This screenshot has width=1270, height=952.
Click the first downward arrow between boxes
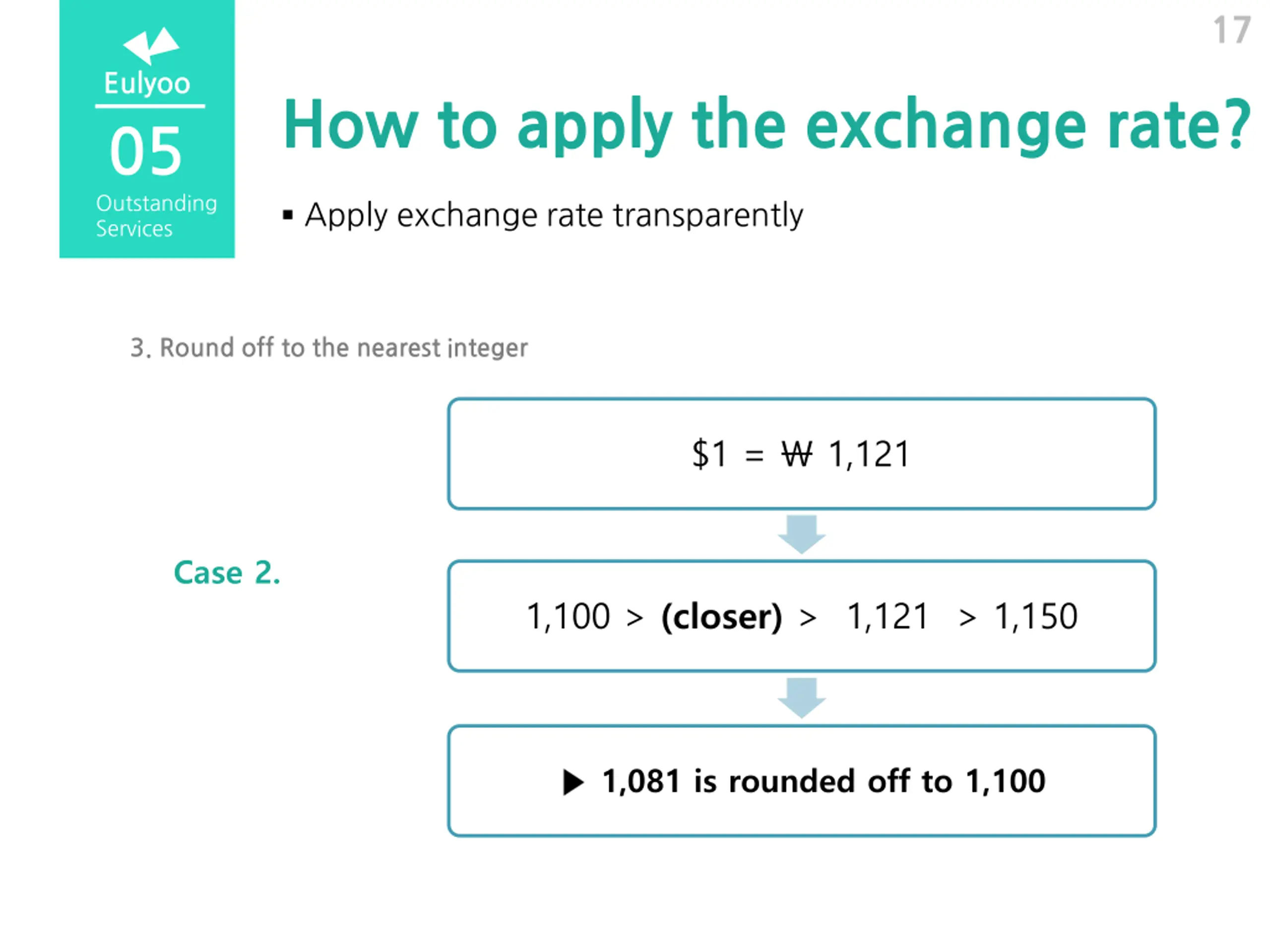[802, 534]
